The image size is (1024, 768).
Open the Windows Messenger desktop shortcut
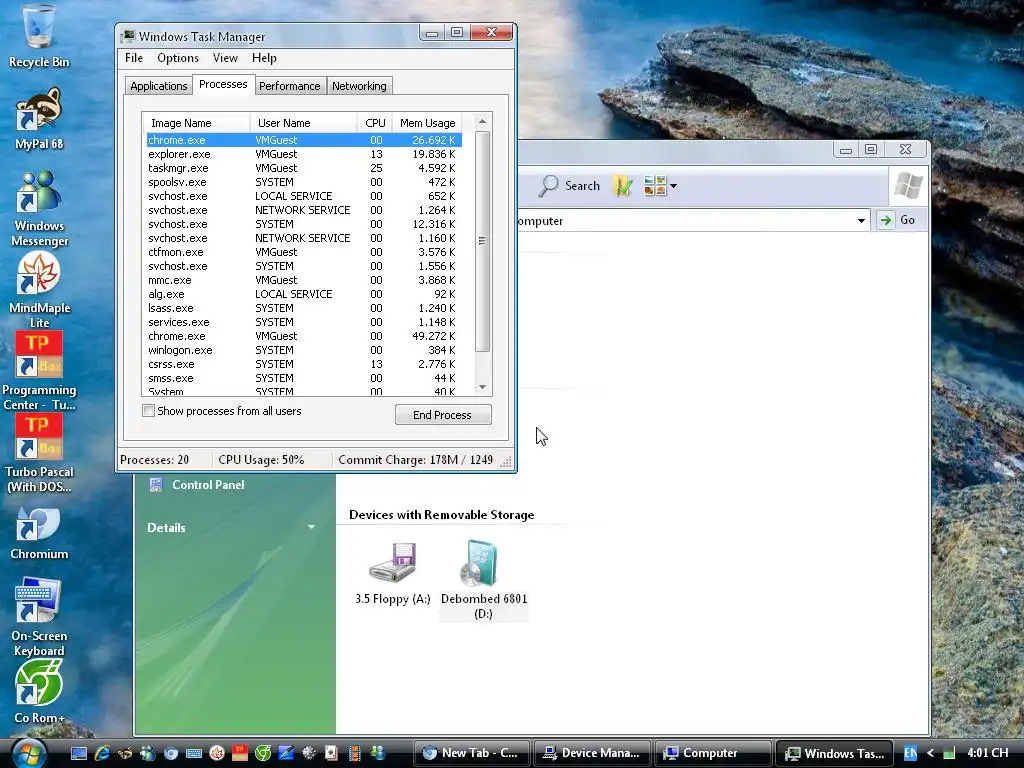click(x=39, y=209)
